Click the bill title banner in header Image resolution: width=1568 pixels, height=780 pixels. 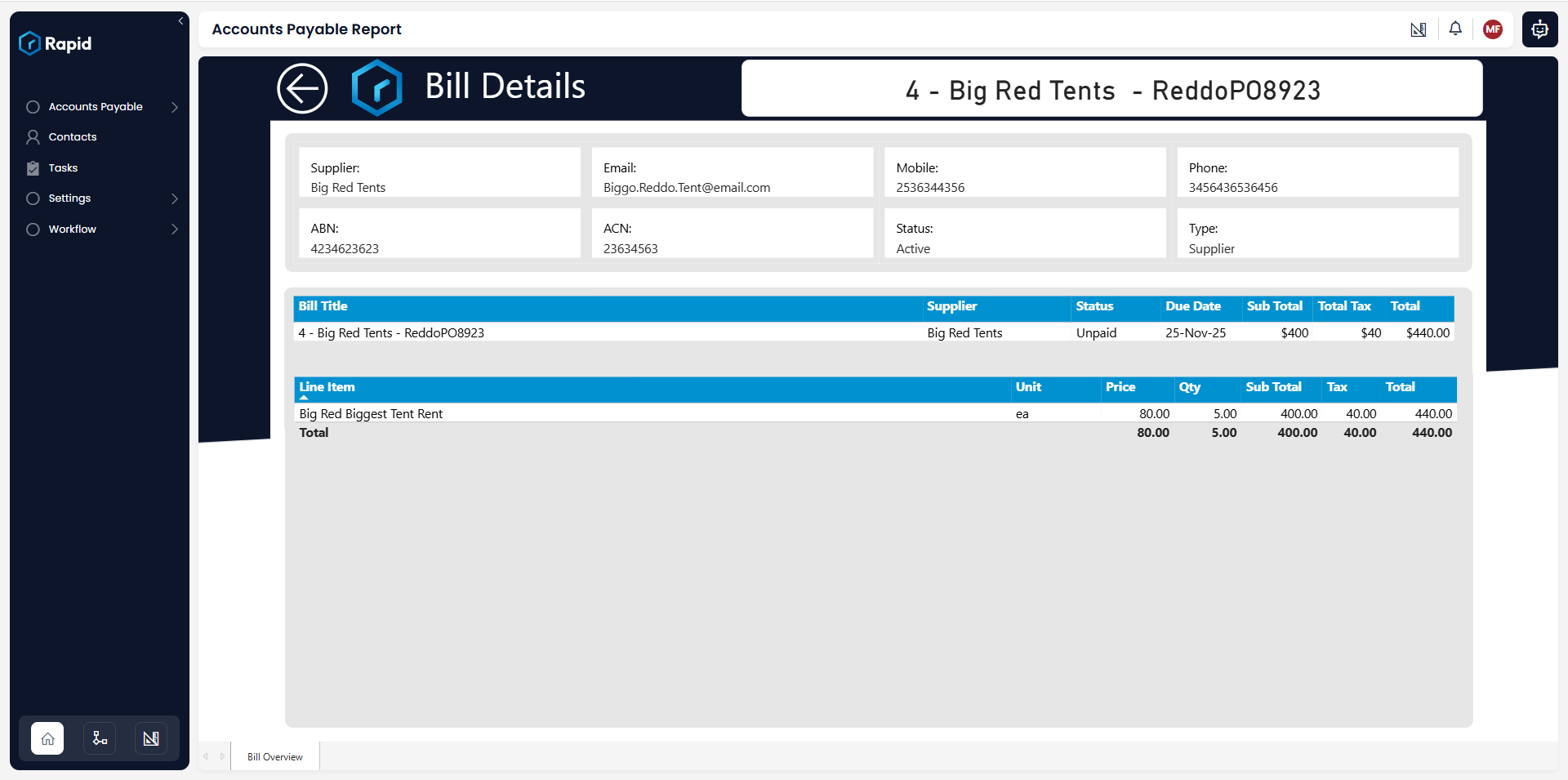pyautogui.click(x=1111, y=88)
